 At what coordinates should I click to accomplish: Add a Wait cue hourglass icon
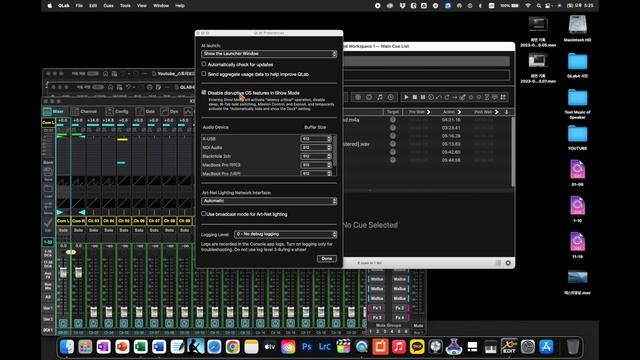pyautogui.click(x=487, y=97)
